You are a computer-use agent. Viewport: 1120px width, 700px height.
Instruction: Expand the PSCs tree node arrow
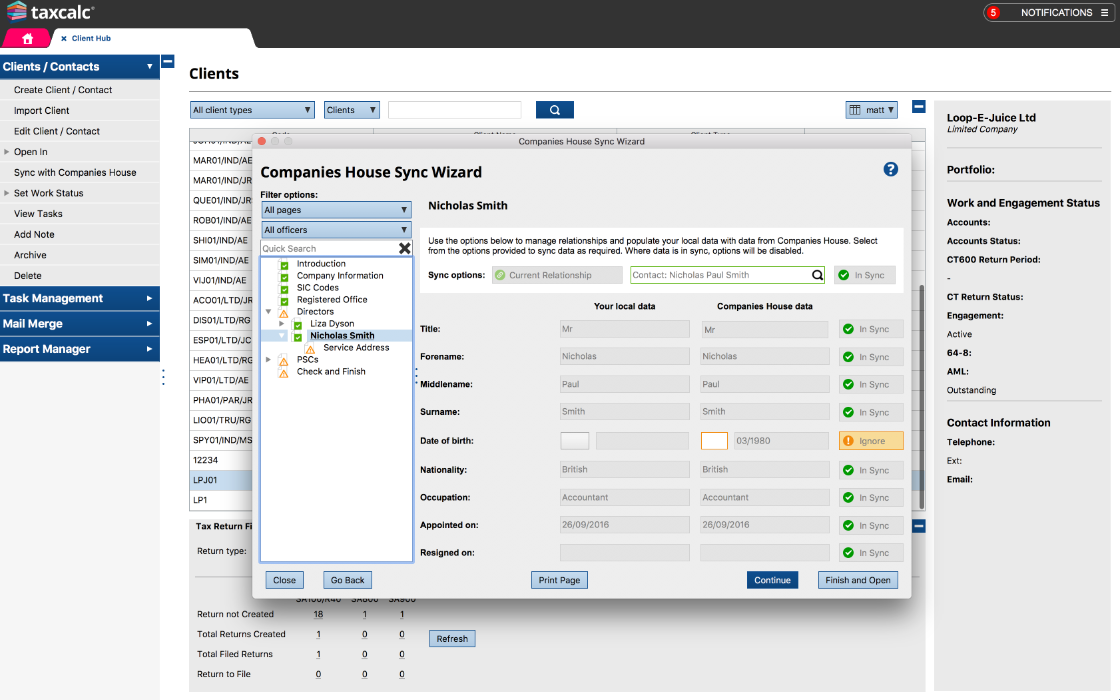pos(269,360)
